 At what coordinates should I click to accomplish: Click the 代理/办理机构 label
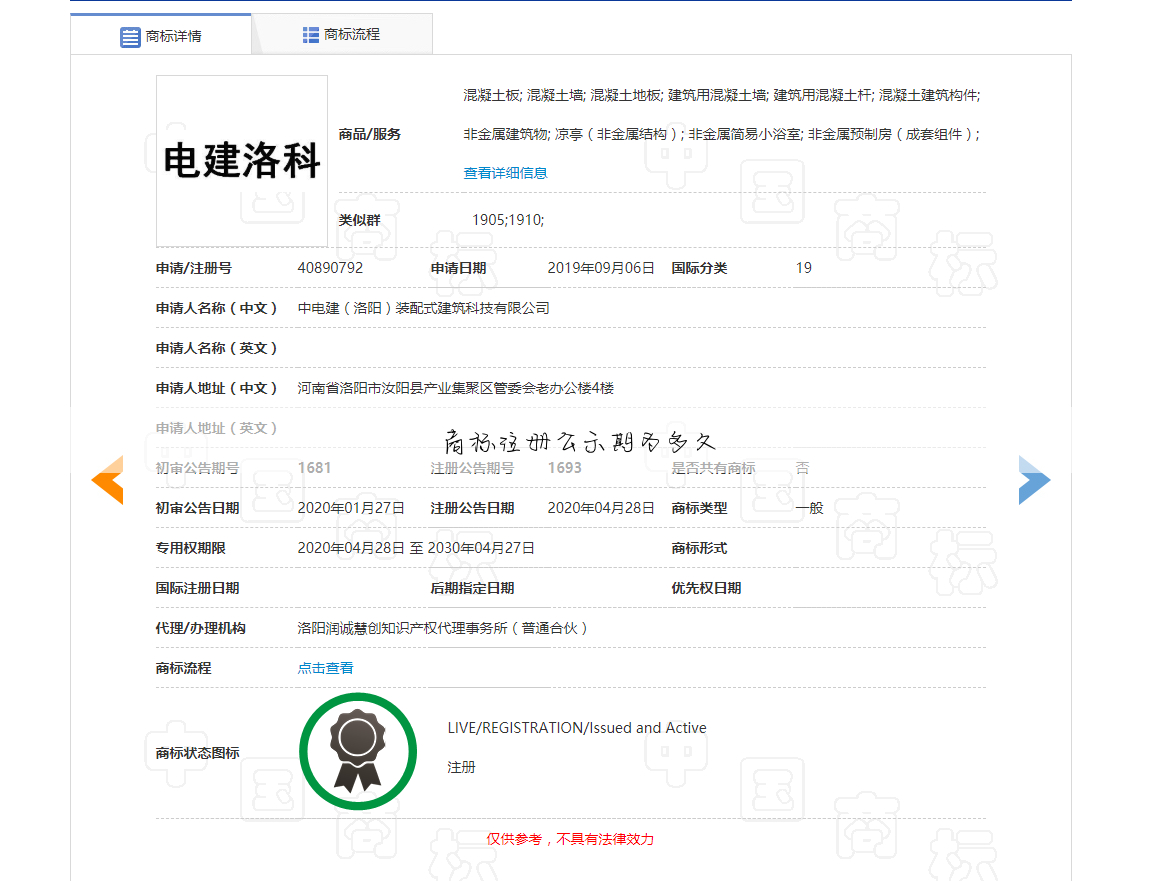pos(200,628)
